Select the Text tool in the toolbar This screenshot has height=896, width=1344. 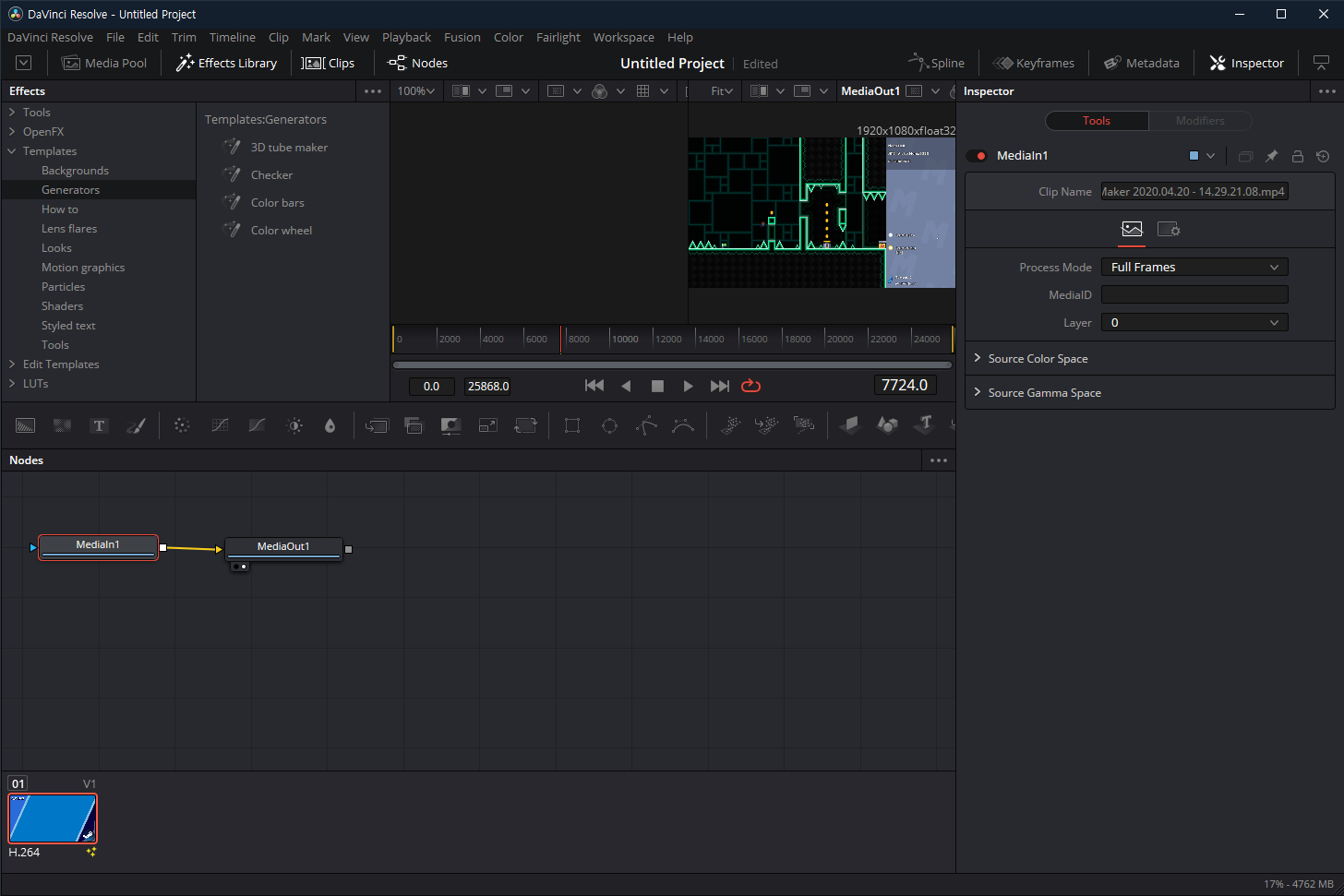click(x=99, y=425)
